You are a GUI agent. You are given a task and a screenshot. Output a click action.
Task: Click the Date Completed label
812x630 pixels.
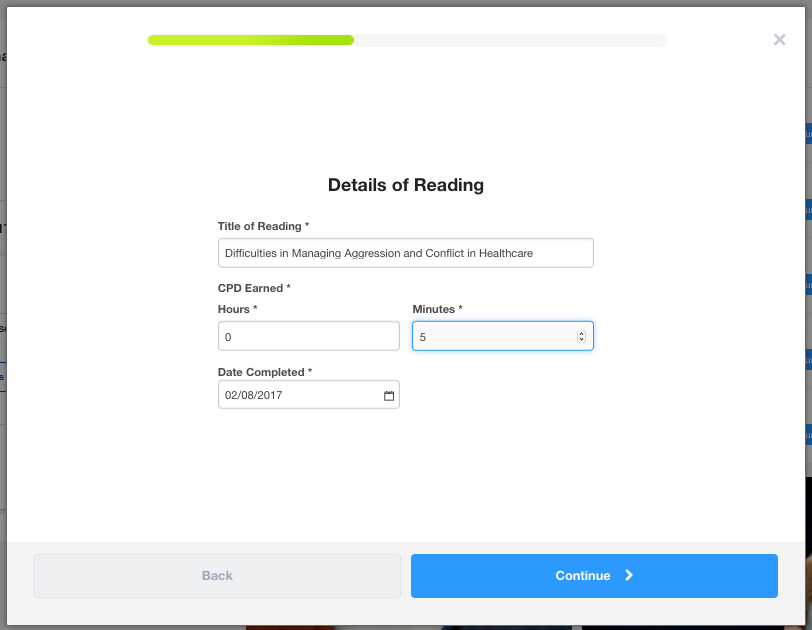click(265, 372)
